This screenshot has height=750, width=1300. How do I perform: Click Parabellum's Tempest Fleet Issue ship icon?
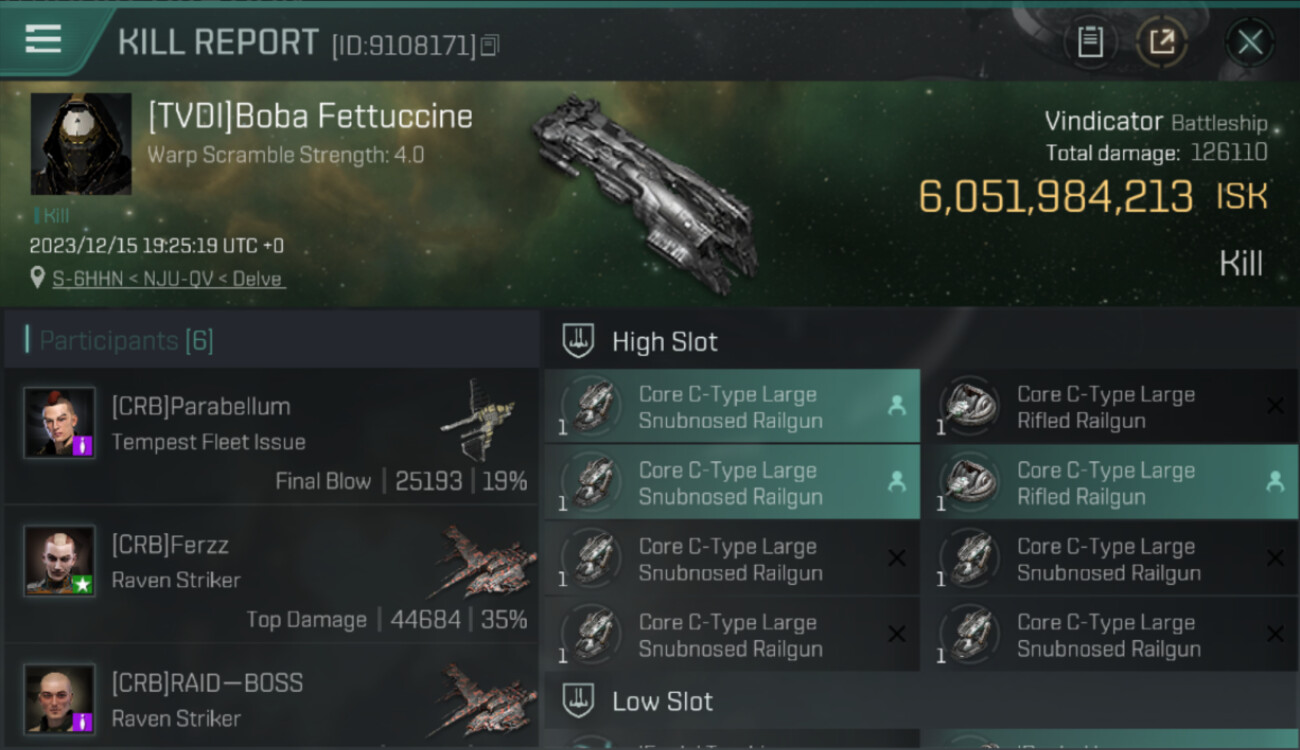coord(478,420)
